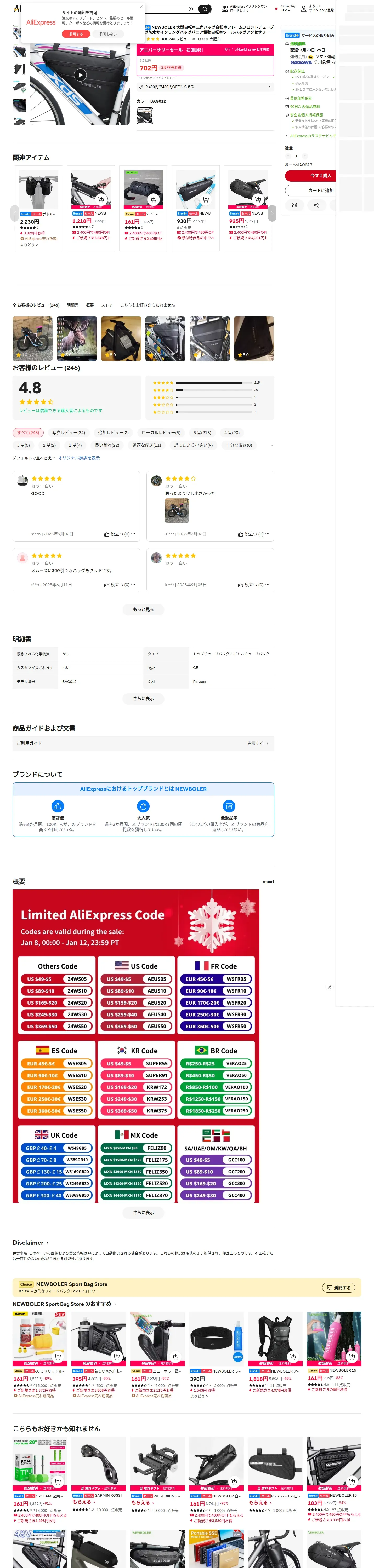Screen dimensions: 374x1568
Task: Expand the 2,400円で480円OFF coupon row
Action: [205, 87]
